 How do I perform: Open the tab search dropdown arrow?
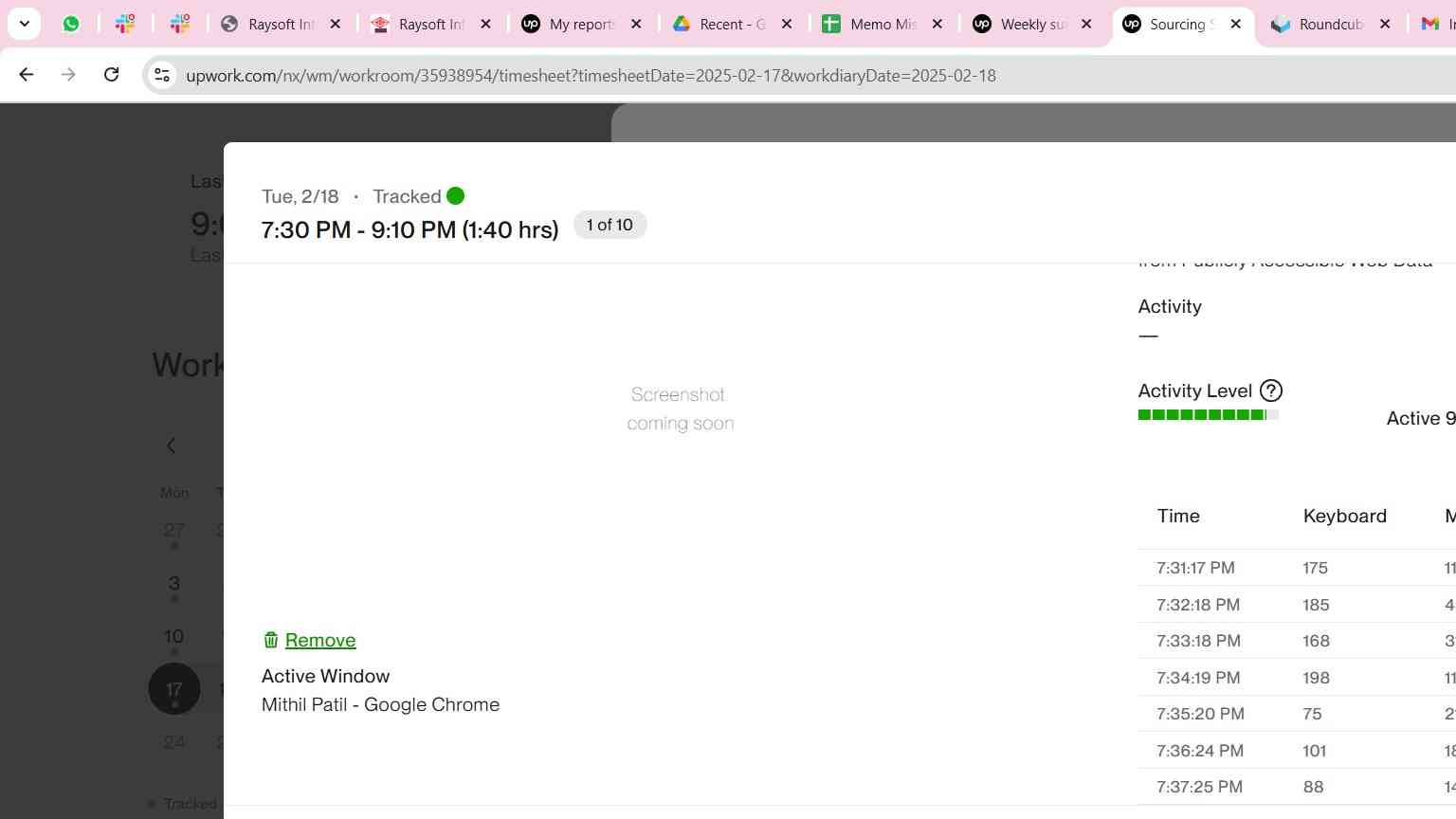pos(24,24)
